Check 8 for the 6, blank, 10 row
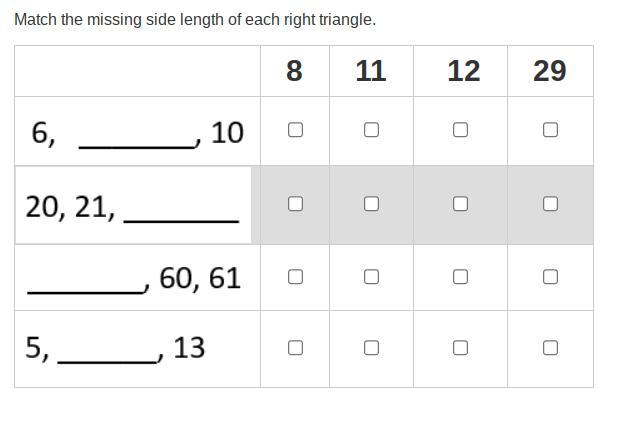The width and height of the screenshot is (630, 425). pyautogui.click(x=295, y=130)
